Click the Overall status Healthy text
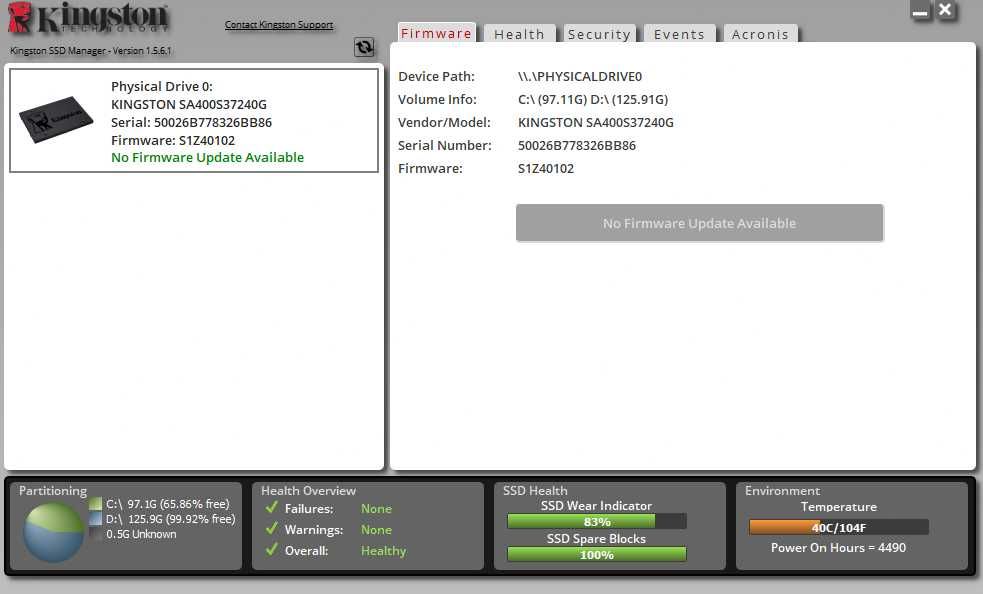983x594 pixels. click(x=384, y=551)
